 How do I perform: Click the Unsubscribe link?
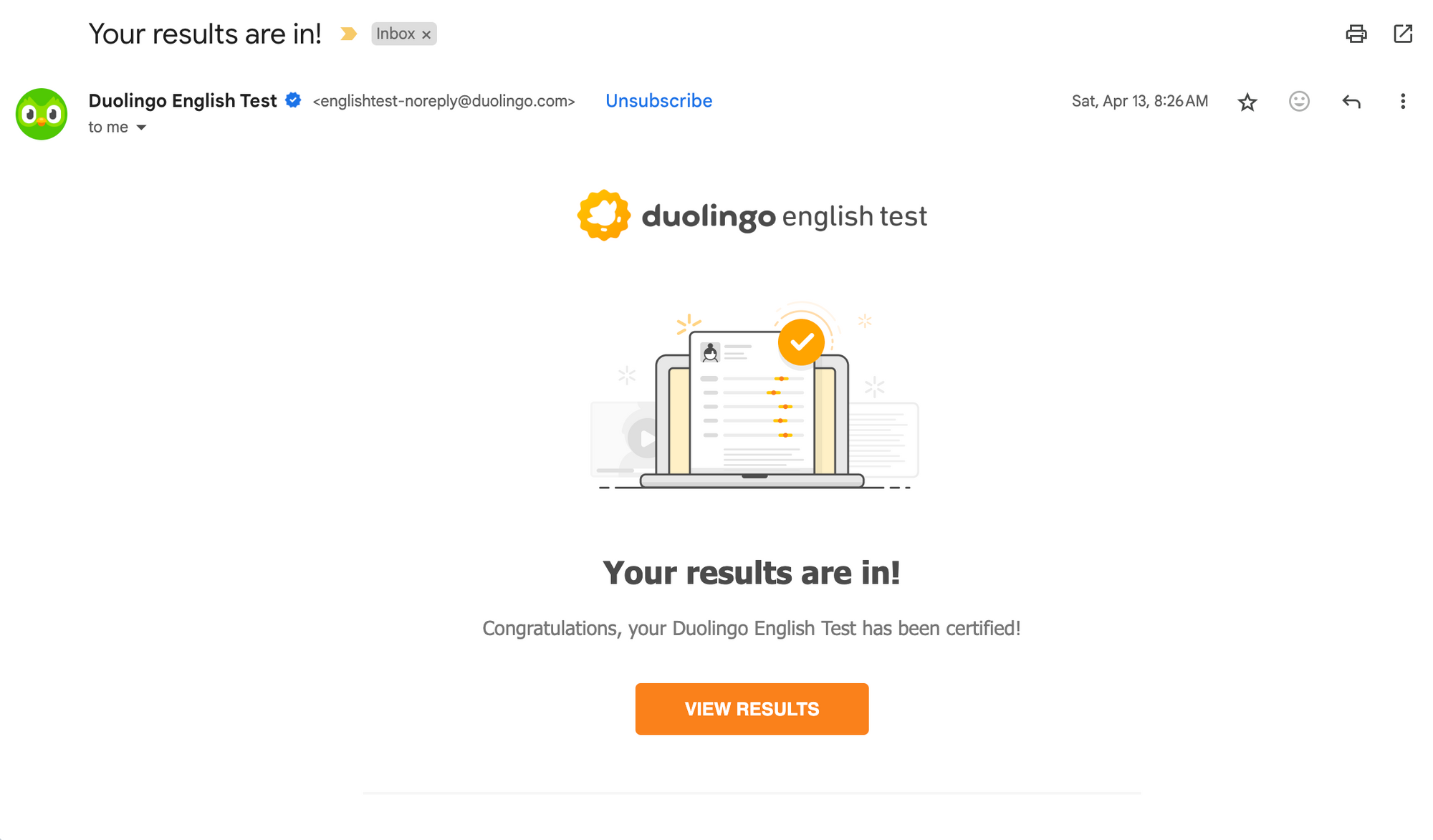(659, 100)
